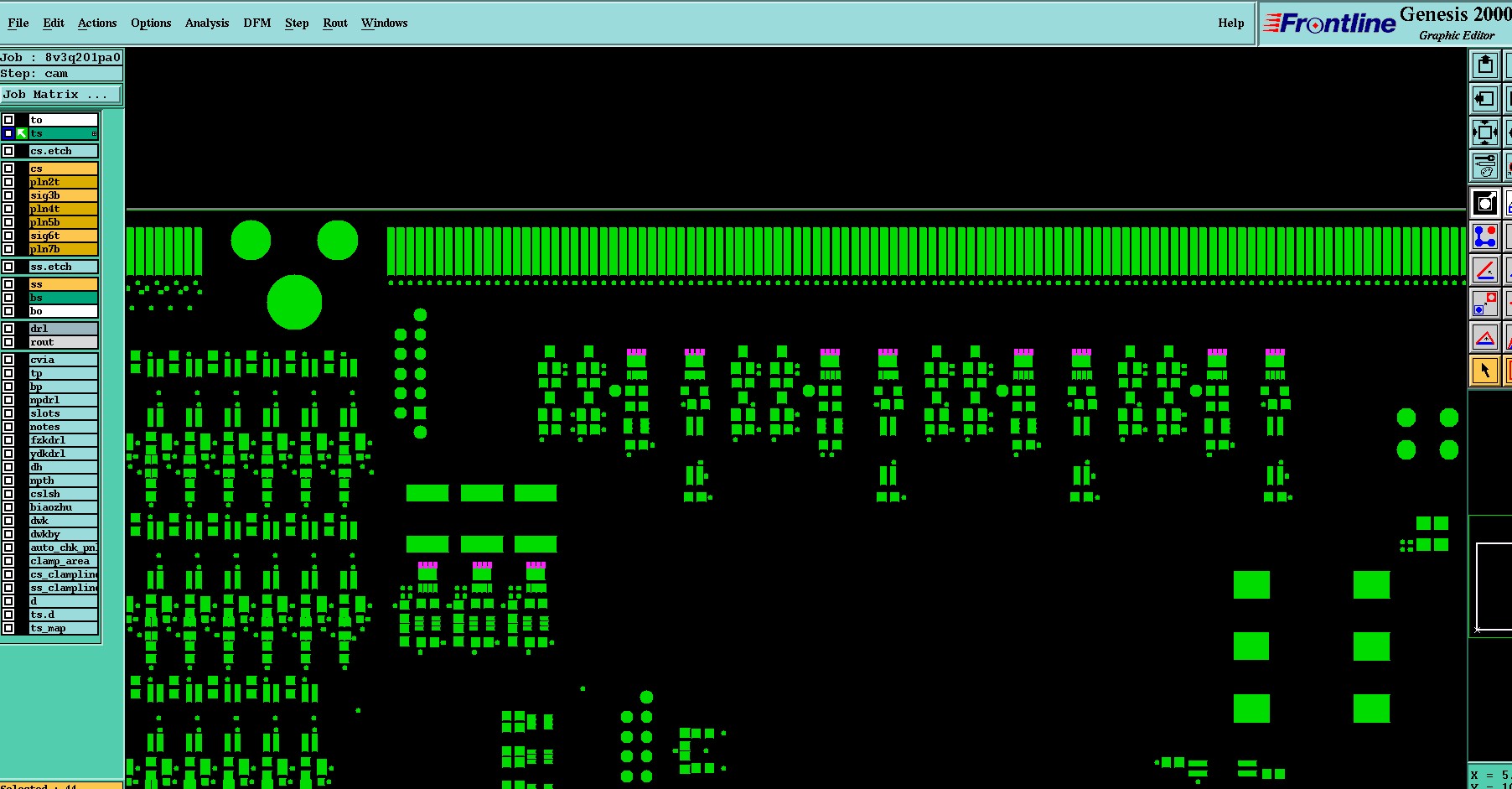Open the File menu
The width and height of the screenshot is (1512, 789).
tap(18, 23)
